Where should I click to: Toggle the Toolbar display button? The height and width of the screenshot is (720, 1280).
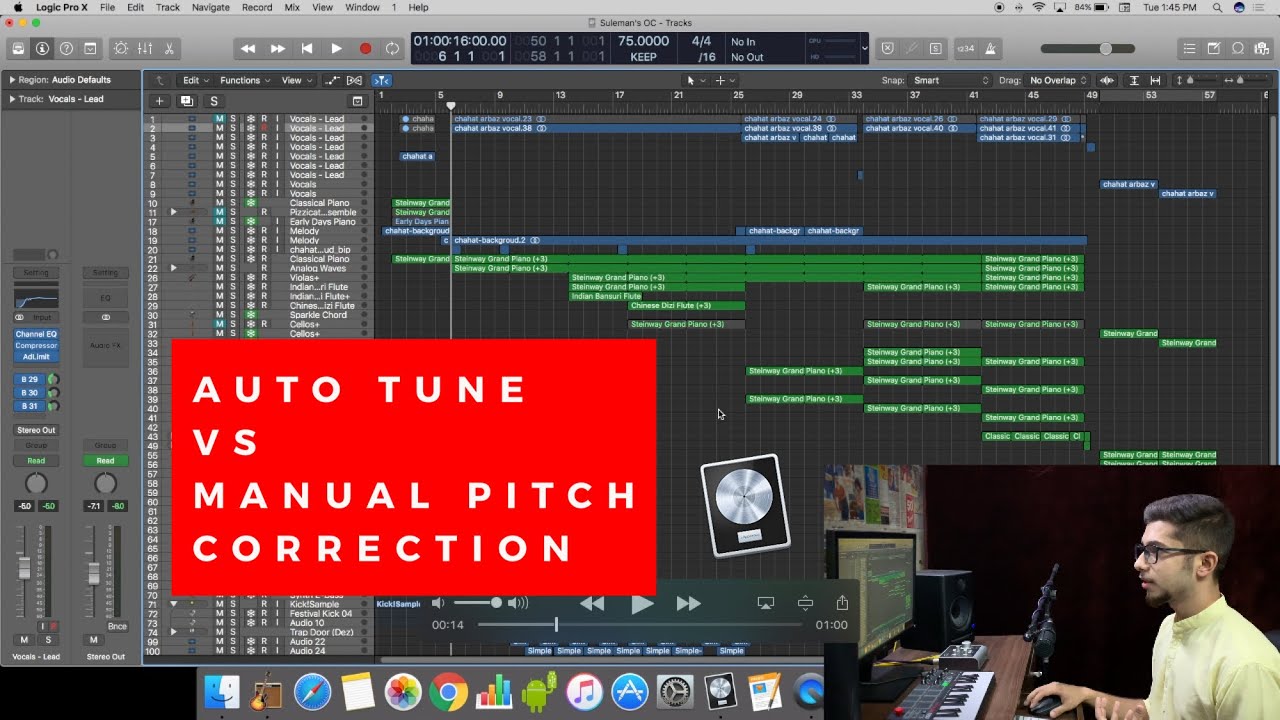(90, 48)
